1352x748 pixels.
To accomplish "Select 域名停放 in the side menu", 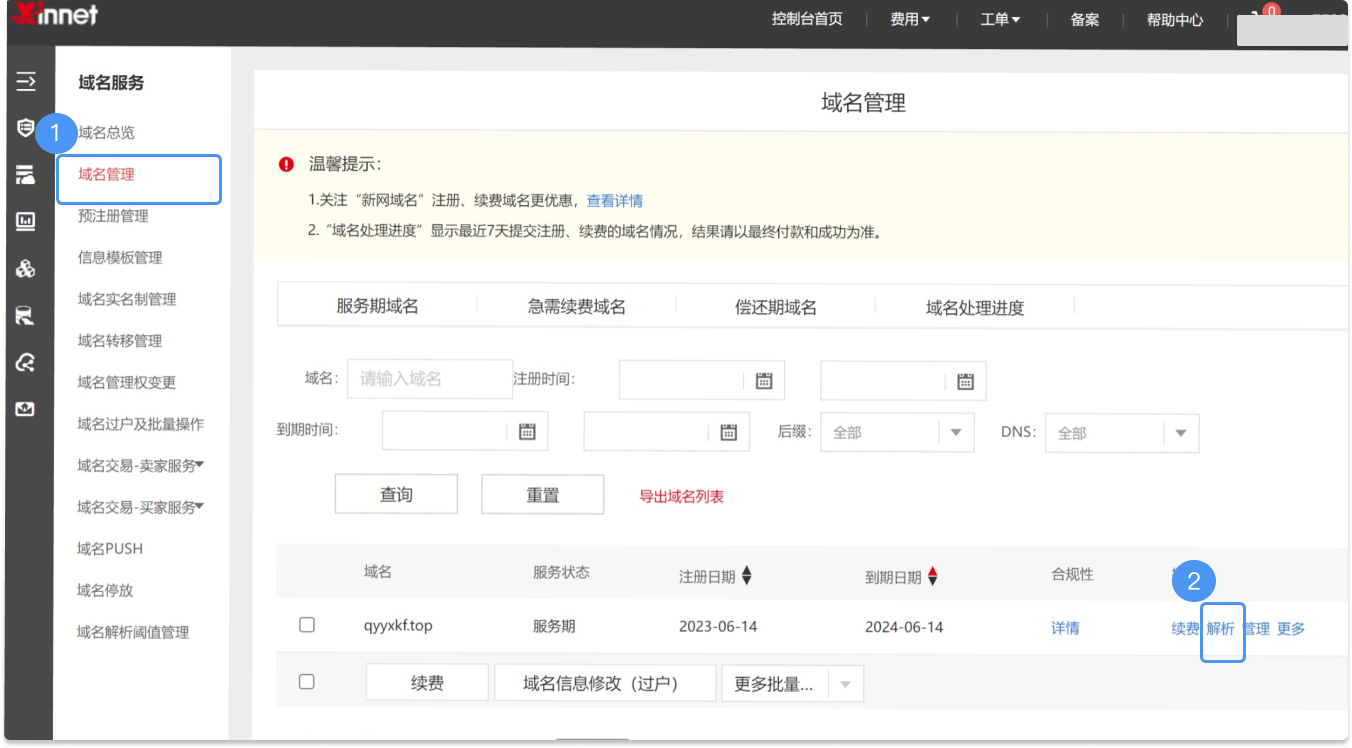I will point(105,590).
